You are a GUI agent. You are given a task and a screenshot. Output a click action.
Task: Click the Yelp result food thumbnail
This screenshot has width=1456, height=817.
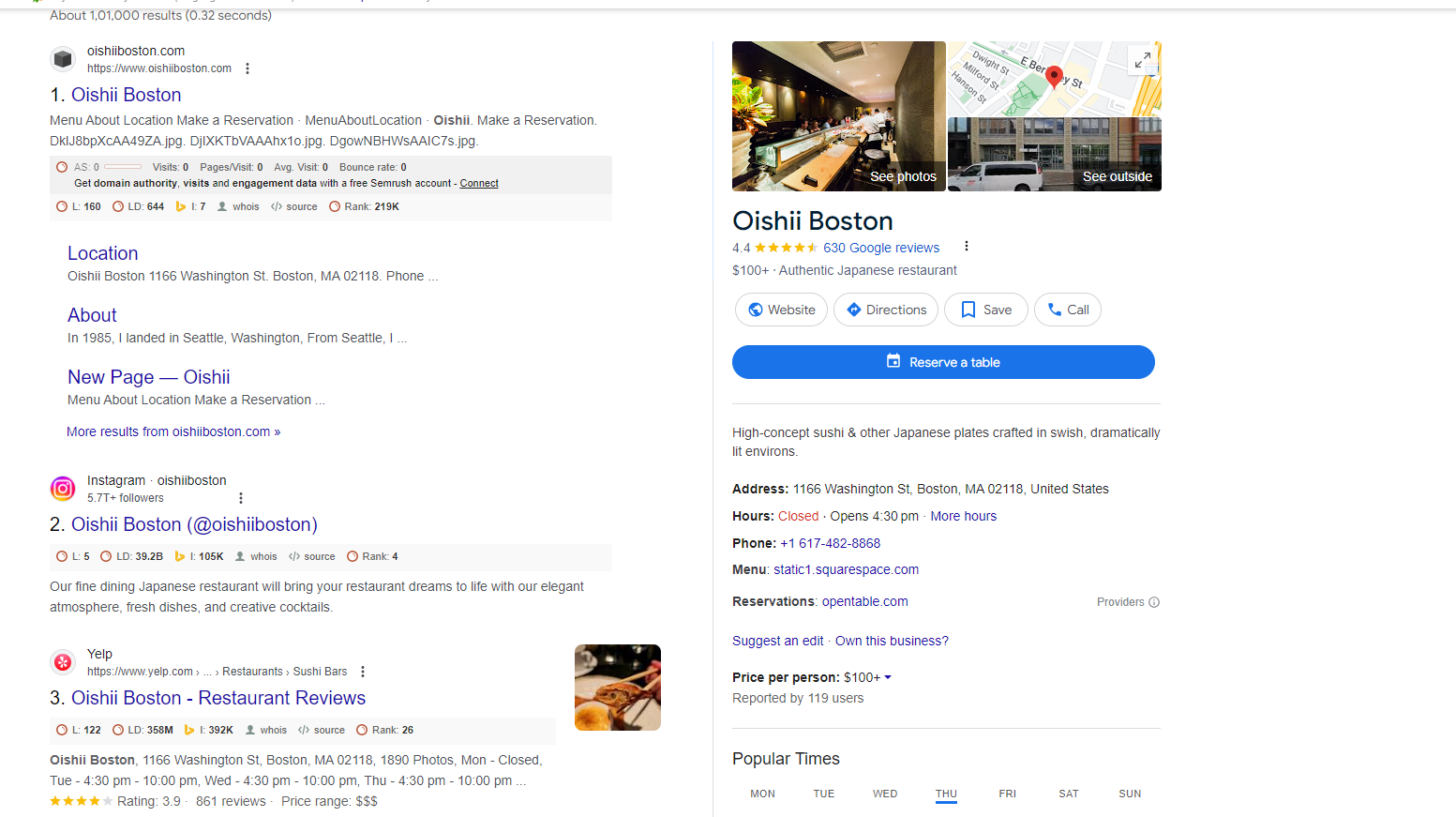[618, 688]
